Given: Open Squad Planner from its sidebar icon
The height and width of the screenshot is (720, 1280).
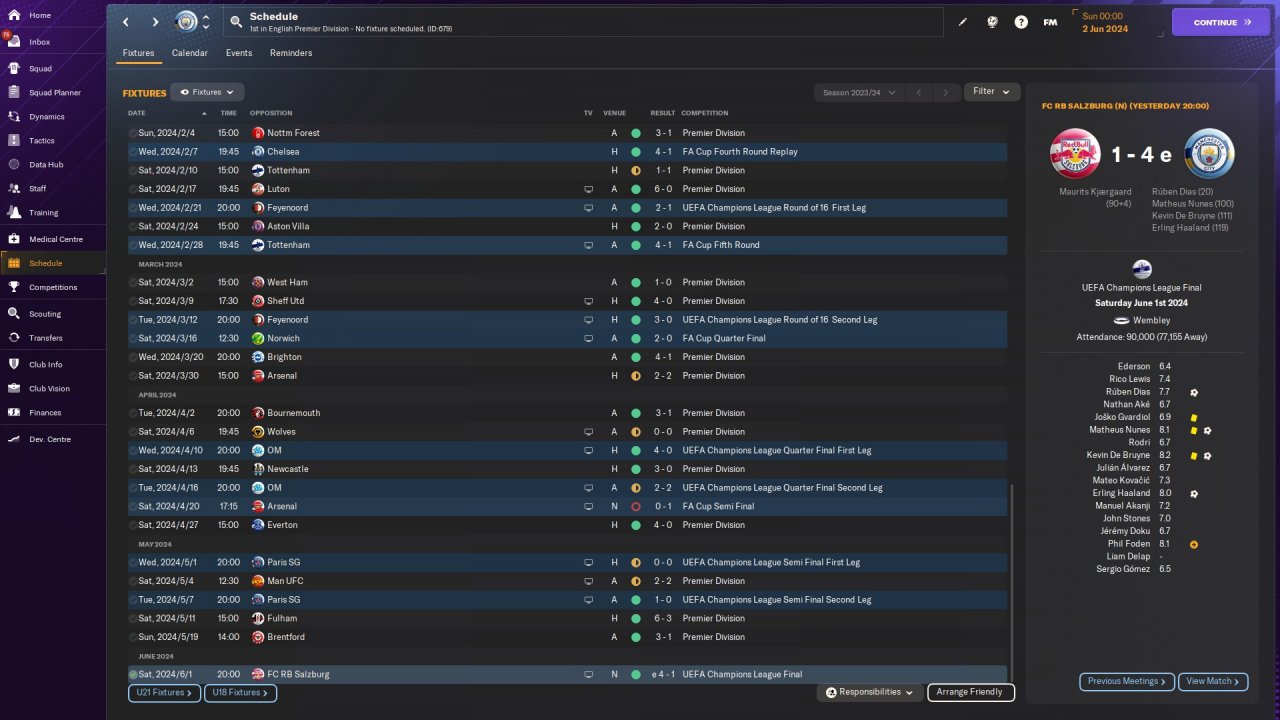Looking at the screenshot, I should 14,93.
